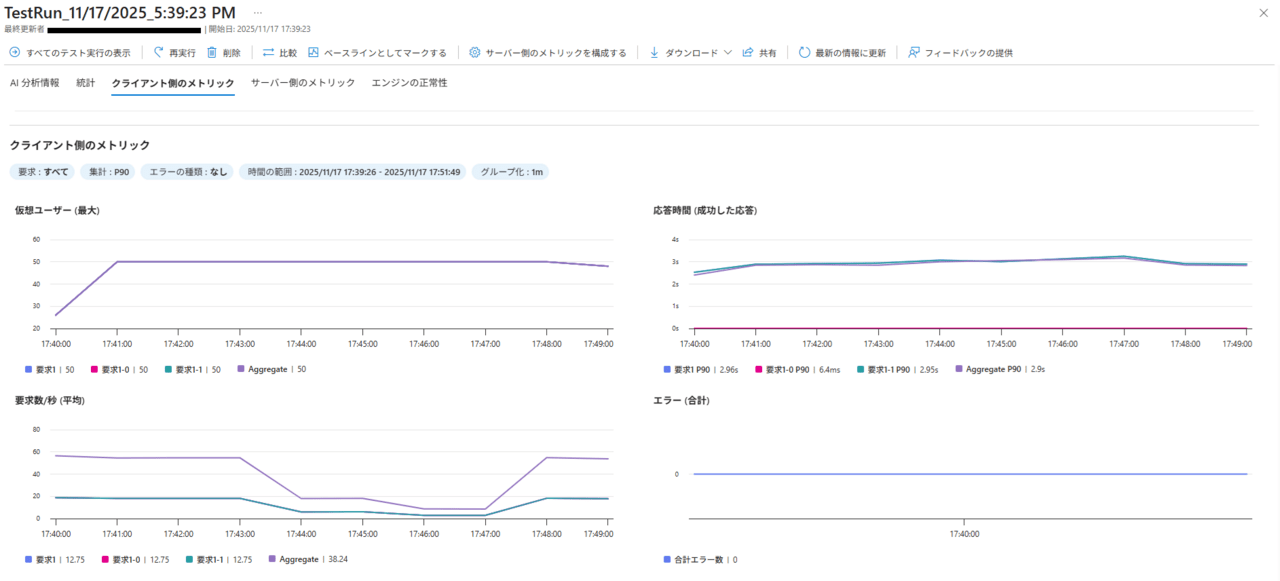Screen dimensions: 1280x581
Task: Click the 再実行 (rerun) icon
Action: [158, 52]
